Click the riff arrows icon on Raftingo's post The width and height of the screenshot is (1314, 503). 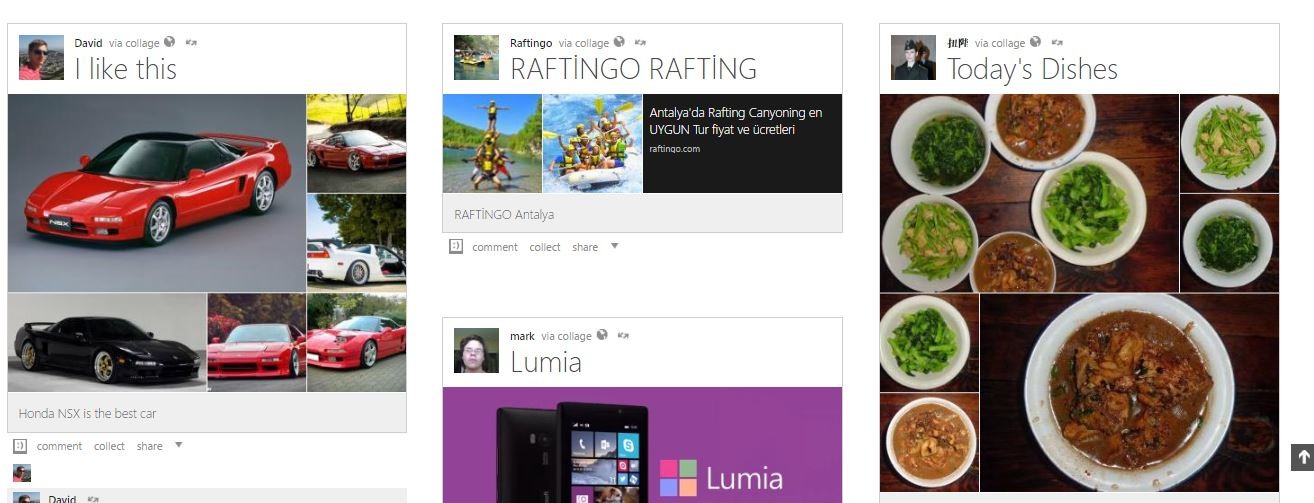click(641, 43)
